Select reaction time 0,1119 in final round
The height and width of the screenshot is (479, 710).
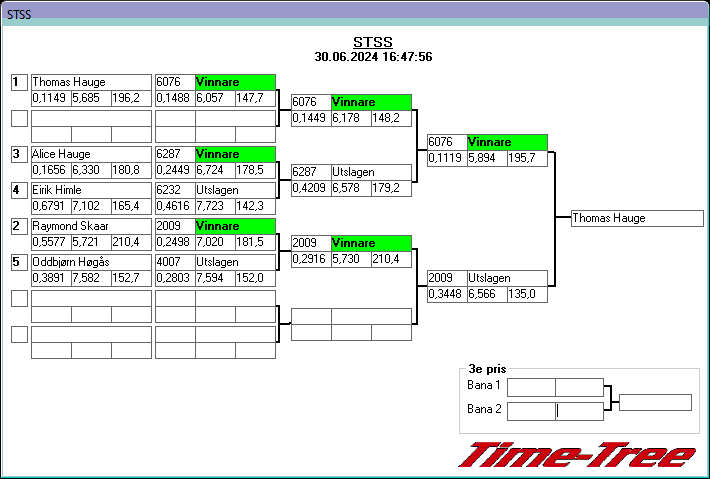click(x=447, y=158)
